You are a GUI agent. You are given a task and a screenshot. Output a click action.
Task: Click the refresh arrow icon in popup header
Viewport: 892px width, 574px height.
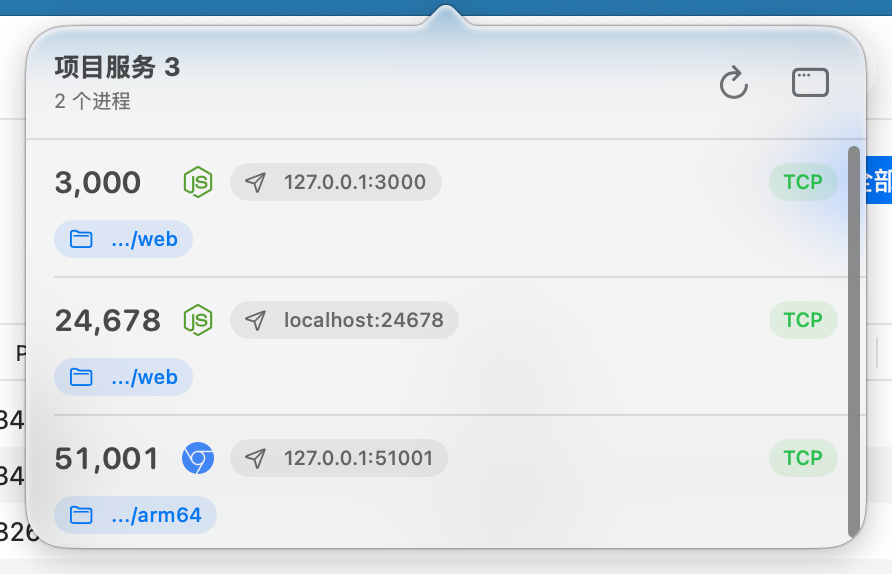coord(734,83)
